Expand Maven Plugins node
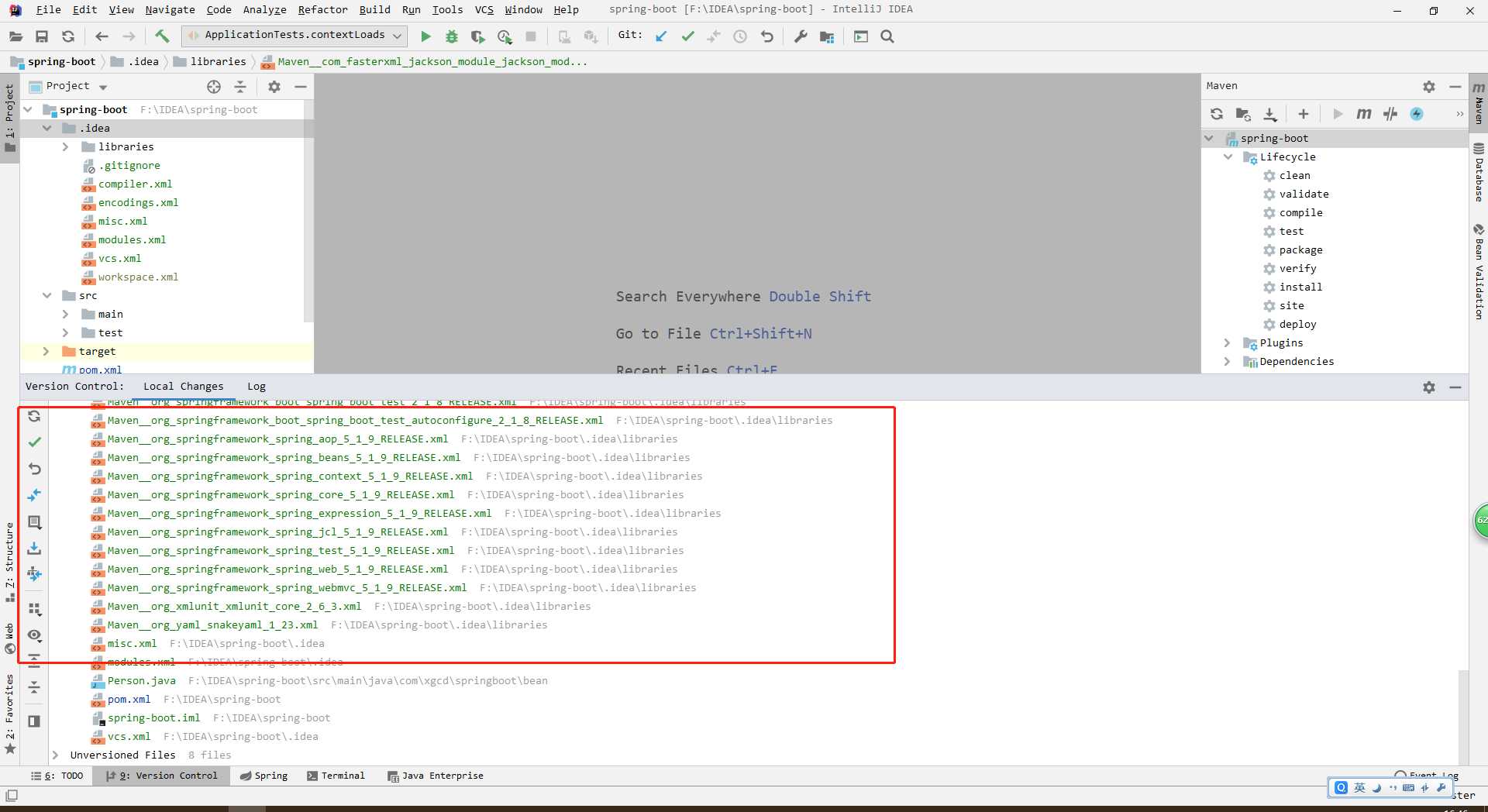Screen dimensions: 1488x812 [1227, 342]
